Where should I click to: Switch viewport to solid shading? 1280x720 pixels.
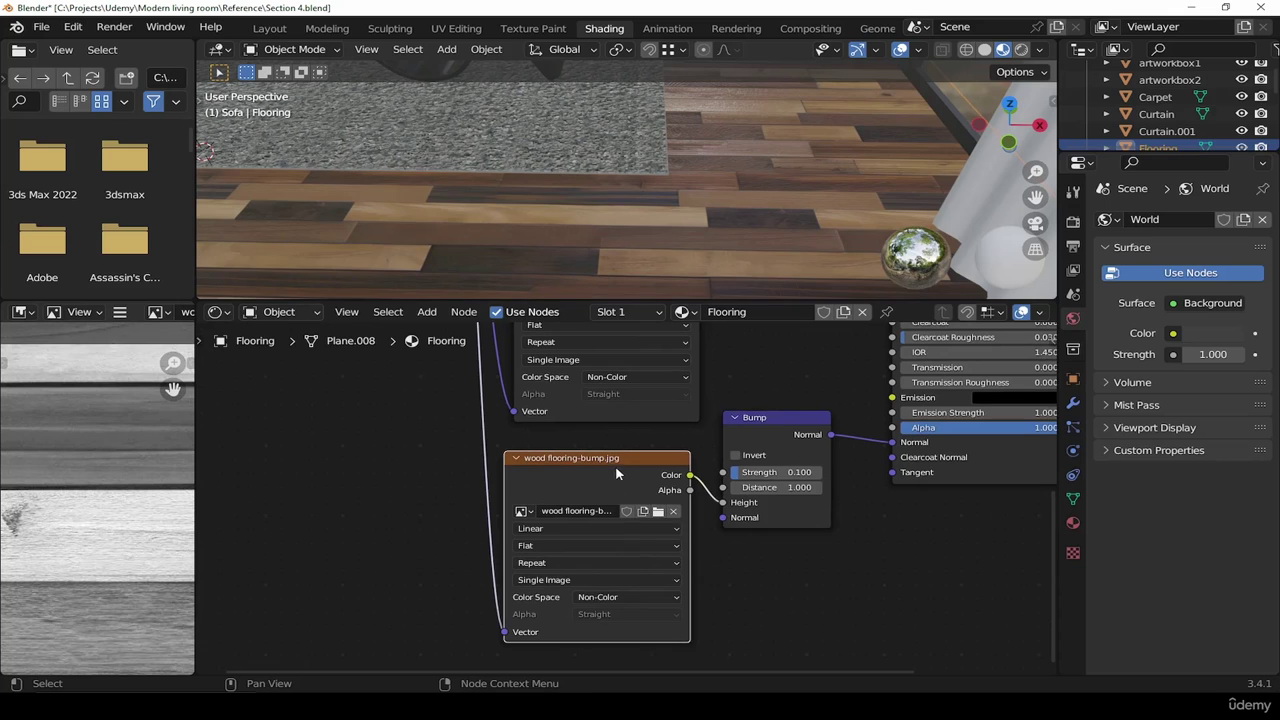(x=985, y=49)
